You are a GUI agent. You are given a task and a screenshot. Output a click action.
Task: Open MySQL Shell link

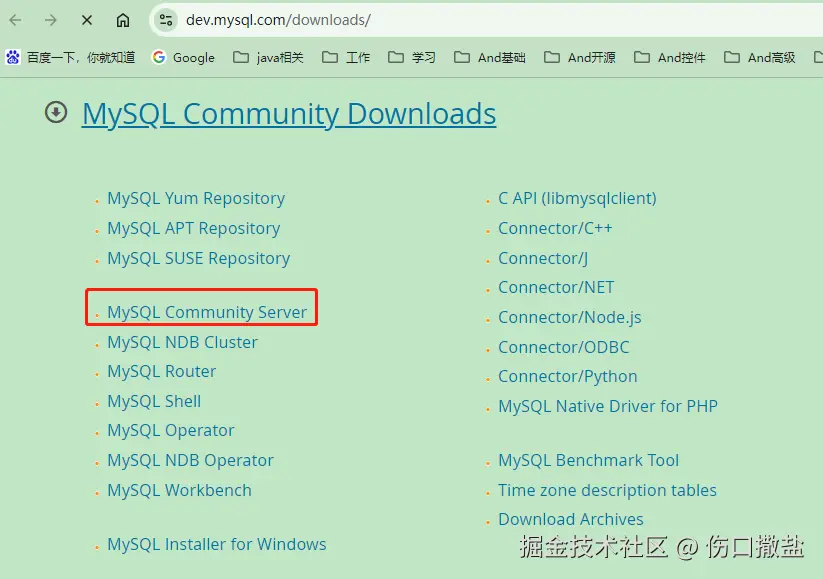pyautogui.click(x=154, y=402)
